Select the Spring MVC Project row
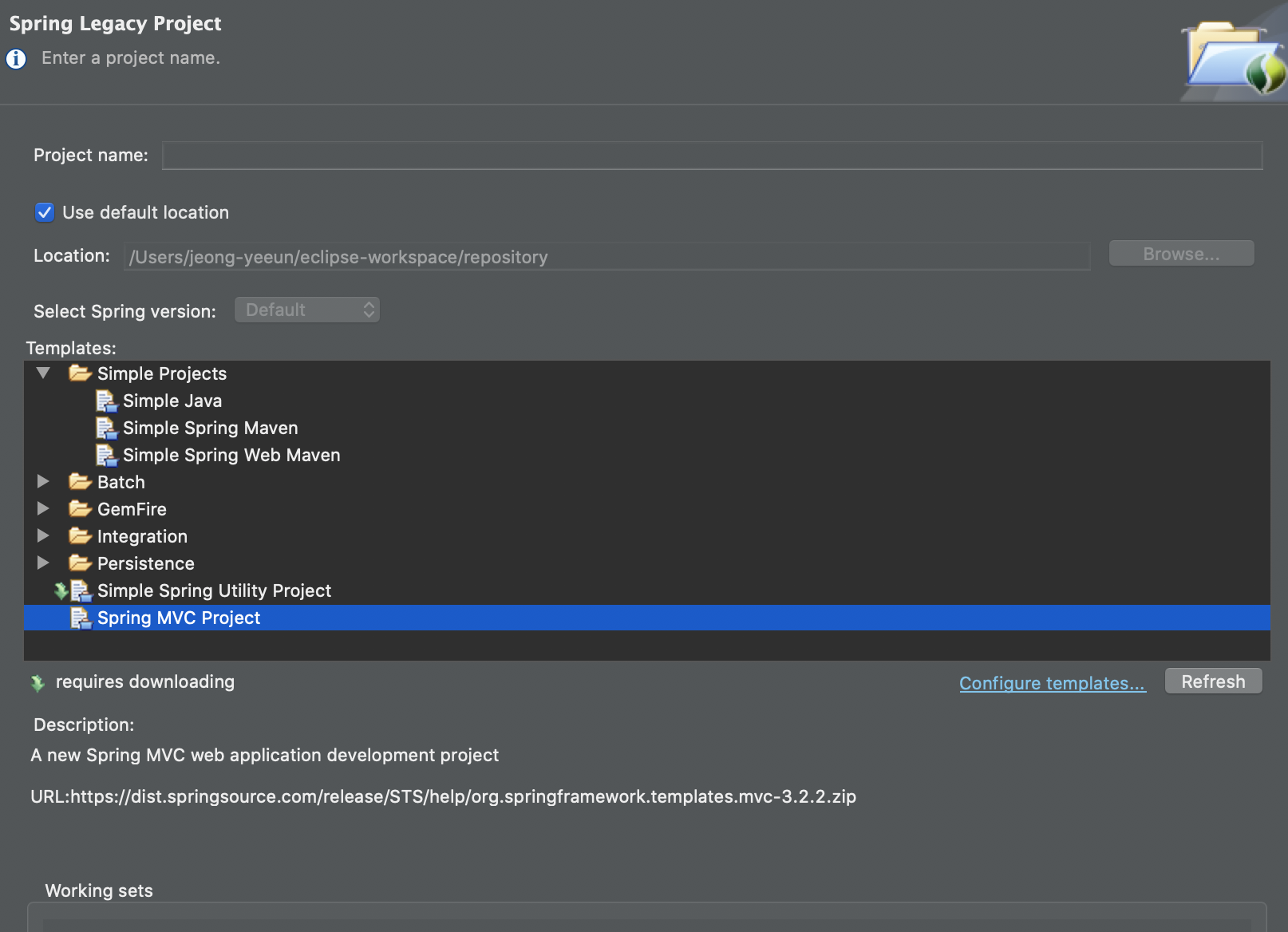Viewport: 1288px width, 932px height. coord(647,618)
